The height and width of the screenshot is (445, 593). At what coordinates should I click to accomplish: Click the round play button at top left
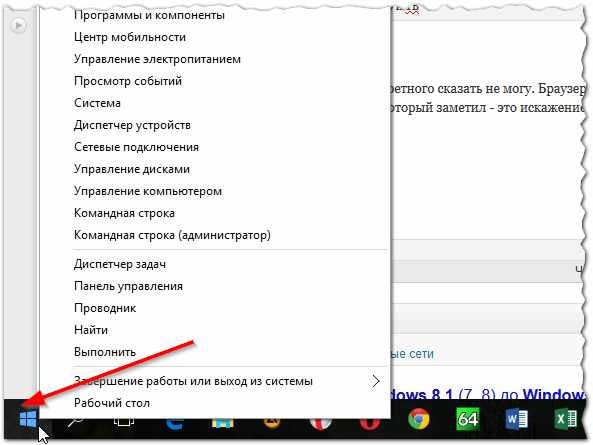tap(18, 26)
